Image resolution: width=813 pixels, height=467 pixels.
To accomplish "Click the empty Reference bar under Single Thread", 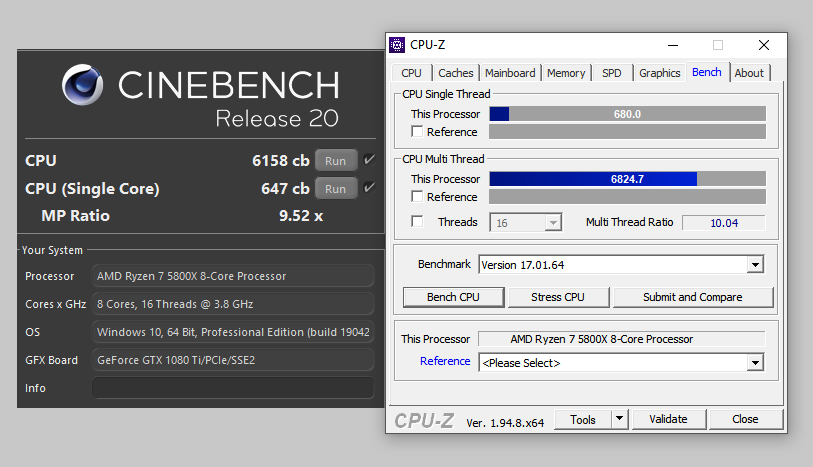I will coord(627,132).
